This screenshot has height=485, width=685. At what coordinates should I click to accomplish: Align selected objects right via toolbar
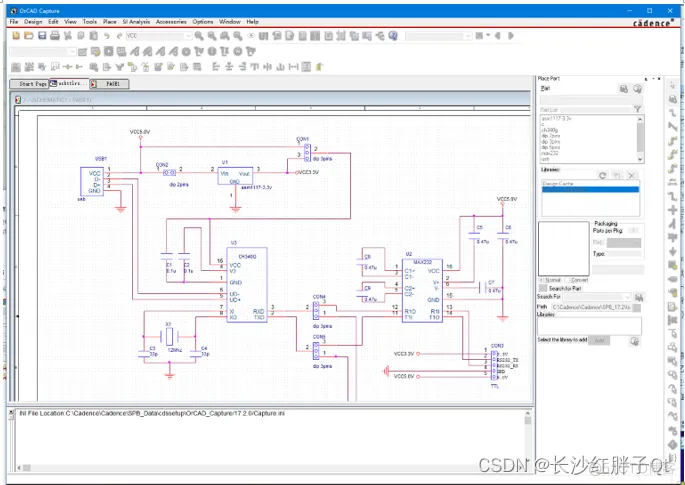coord(242,67)
